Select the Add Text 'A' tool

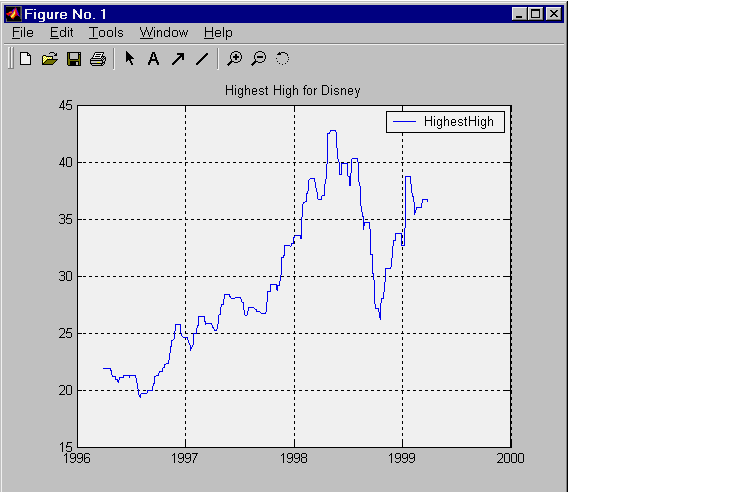(x=153, y=59)
